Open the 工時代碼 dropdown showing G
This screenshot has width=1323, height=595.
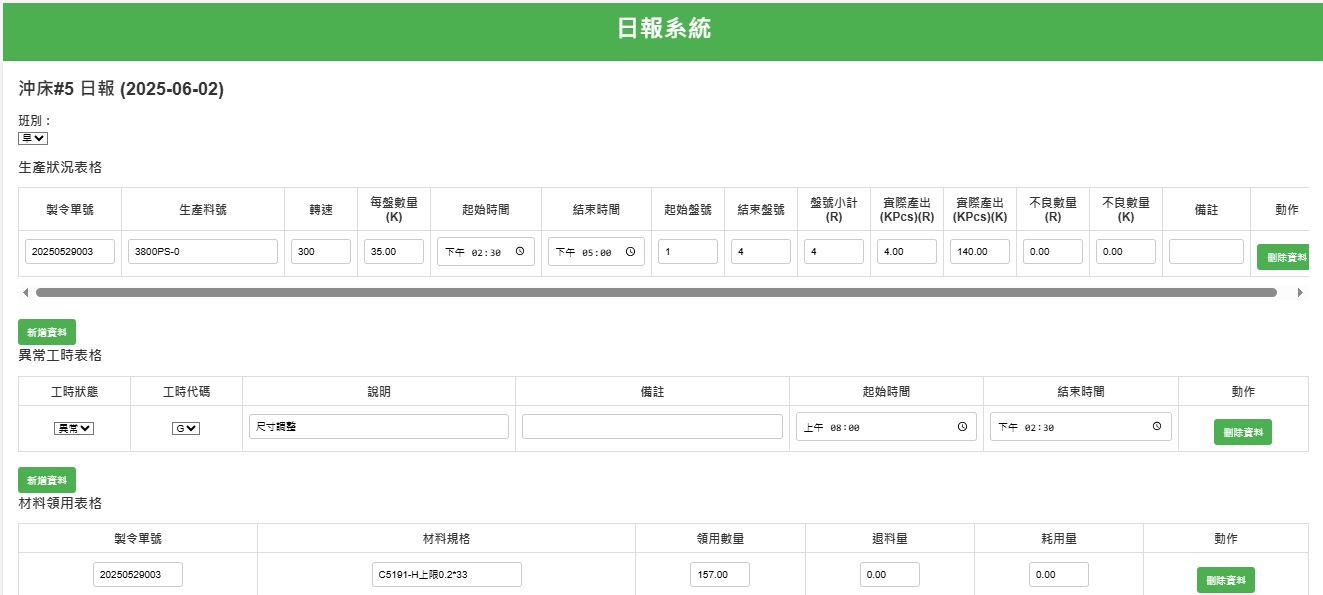pos(186,428)
